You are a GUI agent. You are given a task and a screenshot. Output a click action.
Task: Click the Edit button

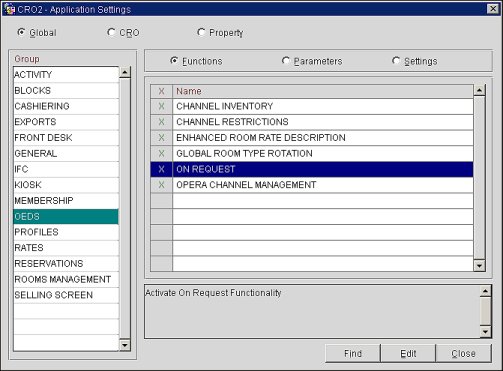click(408, 353)
